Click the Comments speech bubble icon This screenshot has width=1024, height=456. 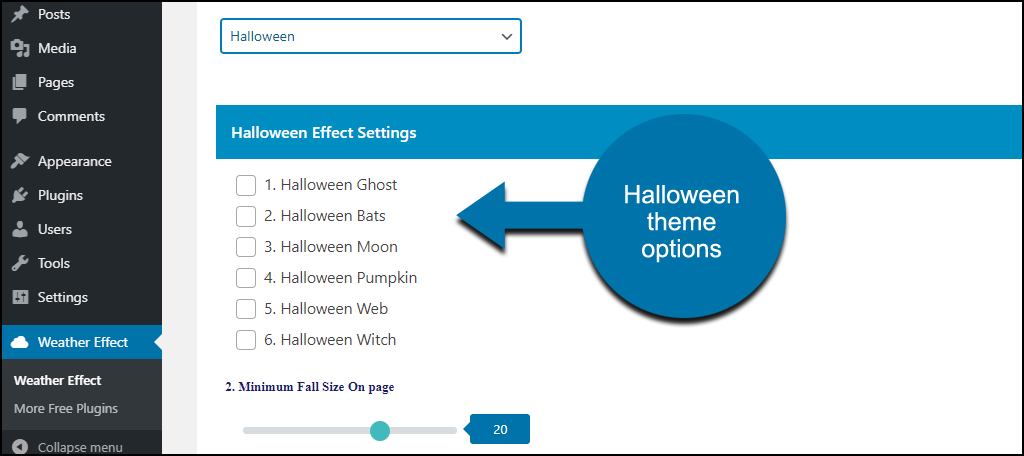coord(21,116)
